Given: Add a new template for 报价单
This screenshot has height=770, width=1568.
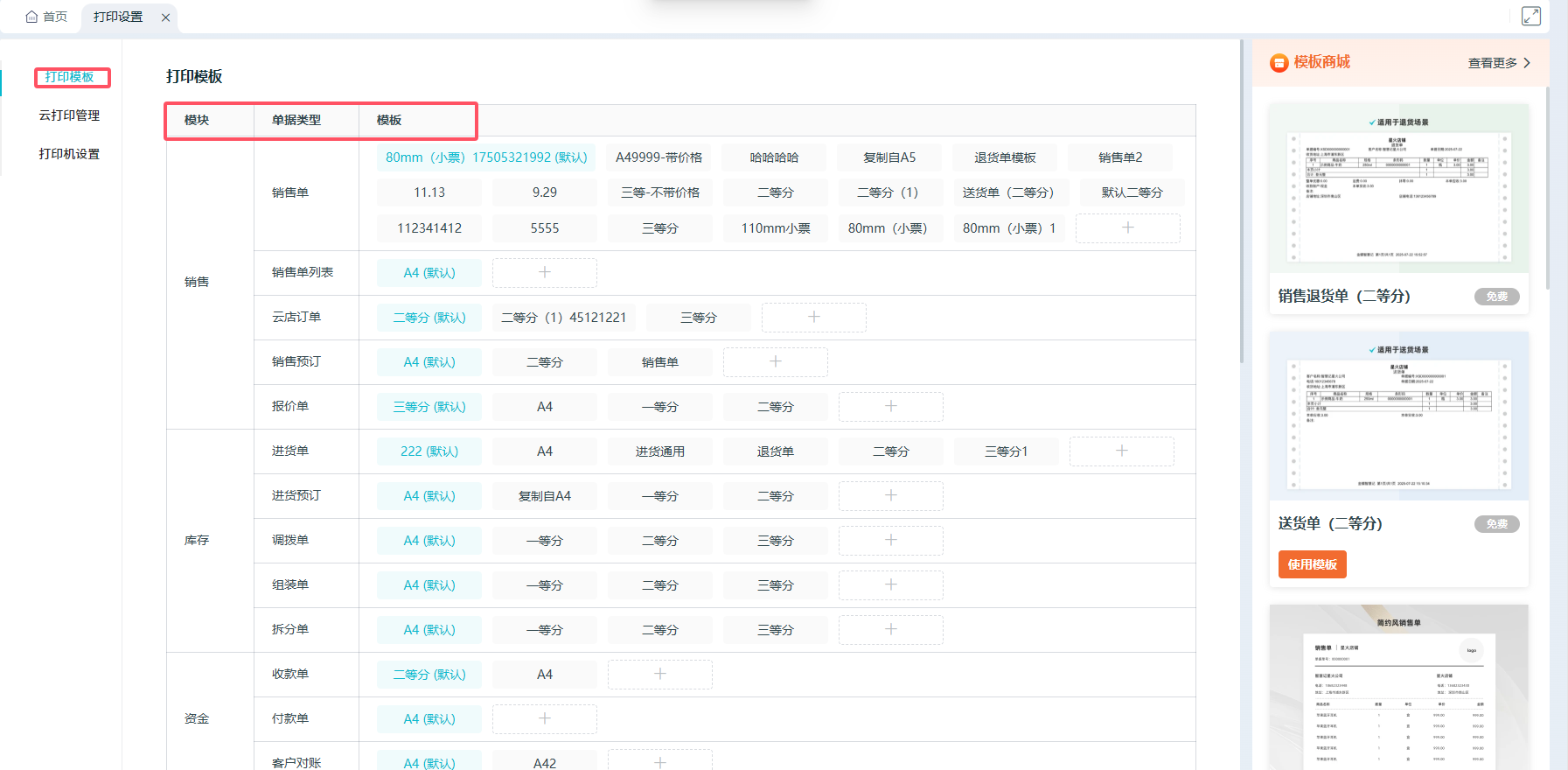Looking at the screenshot, I should pyautogui.click(x=890, y=407).
